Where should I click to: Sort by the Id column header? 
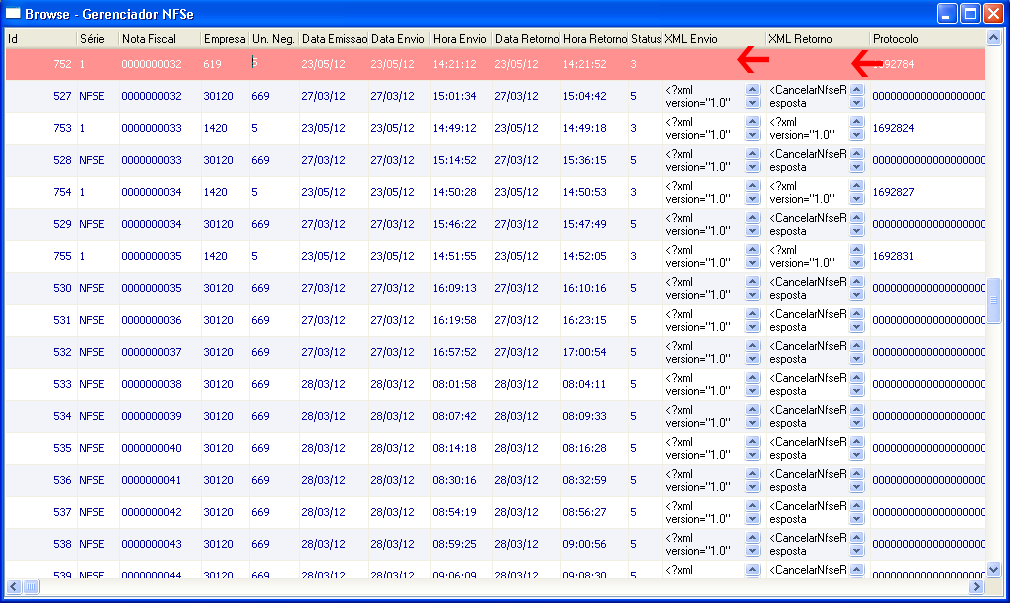(41, 39)
